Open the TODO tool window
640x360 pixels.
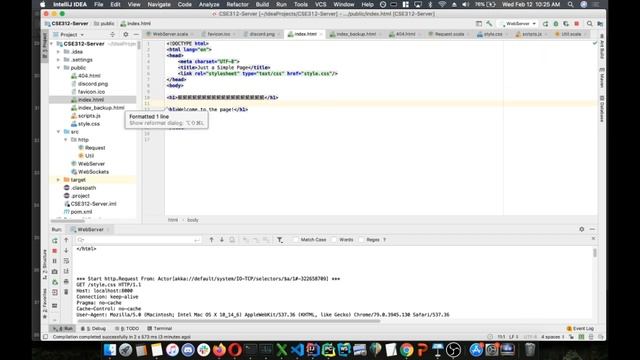click(x=127, y=328)
